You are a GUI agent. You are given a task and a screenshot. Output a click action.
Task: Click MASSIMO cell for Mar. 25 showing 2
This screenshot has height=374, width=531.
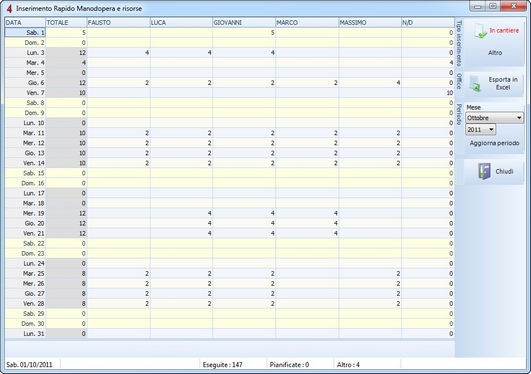pyautogui.click(x=370, y=273)
